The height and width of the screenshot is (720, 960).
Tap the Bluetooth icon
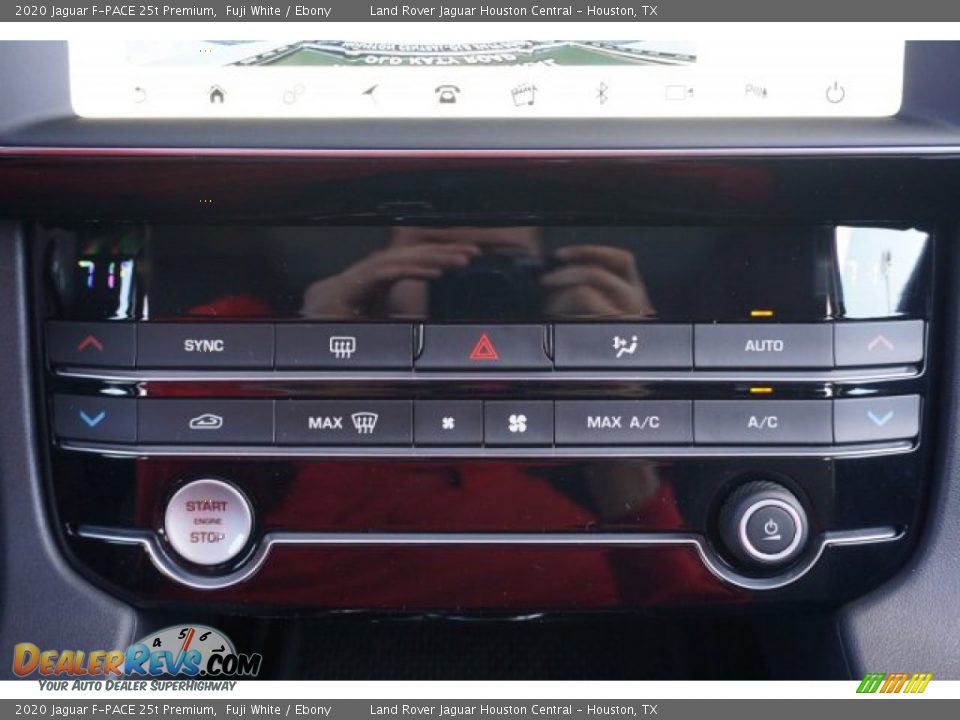[x=601, y=94]
